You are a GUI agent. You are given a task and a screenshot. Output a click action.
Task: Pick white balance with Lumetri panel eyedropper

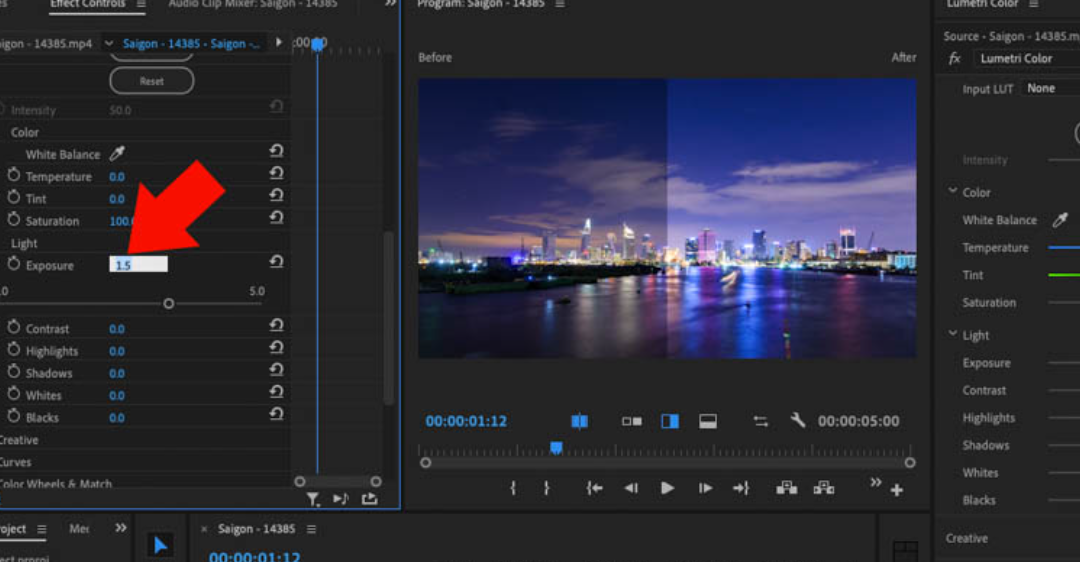click(x=1060, y=220)
